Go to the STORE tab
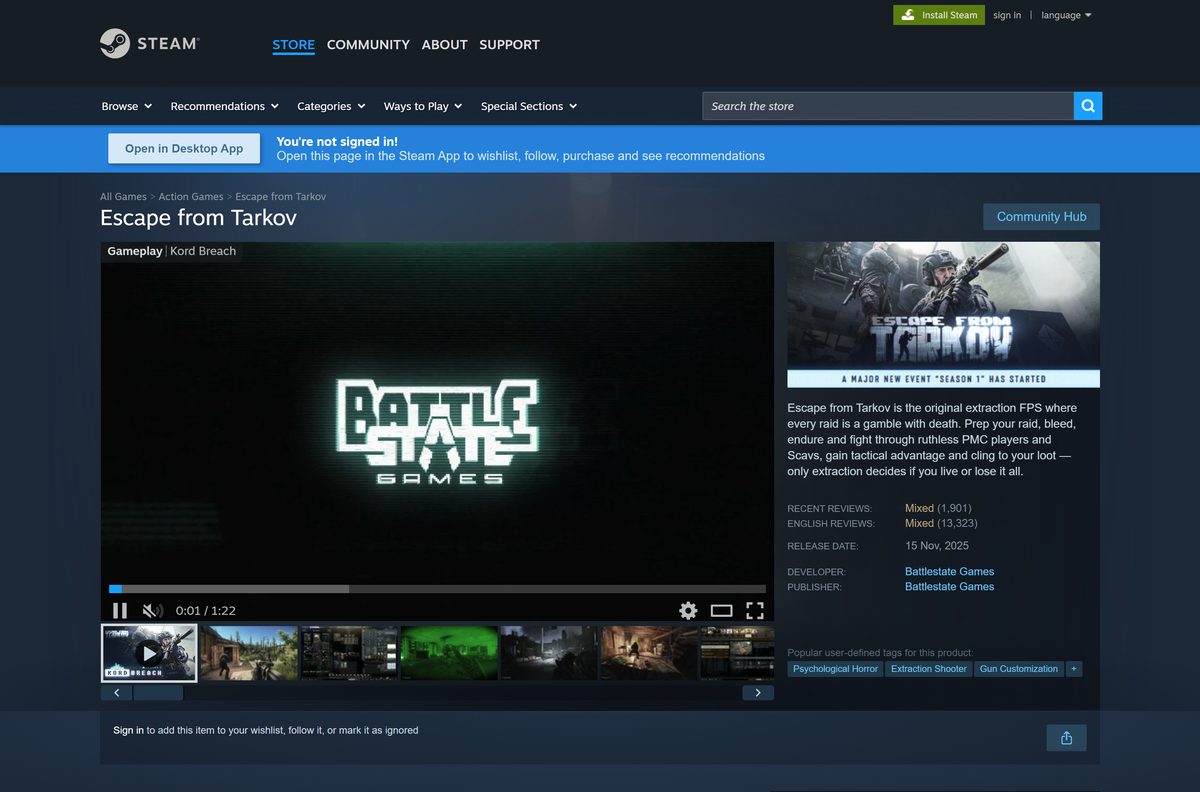Viewport: 1200px width, 792px height. click(293, 45)
